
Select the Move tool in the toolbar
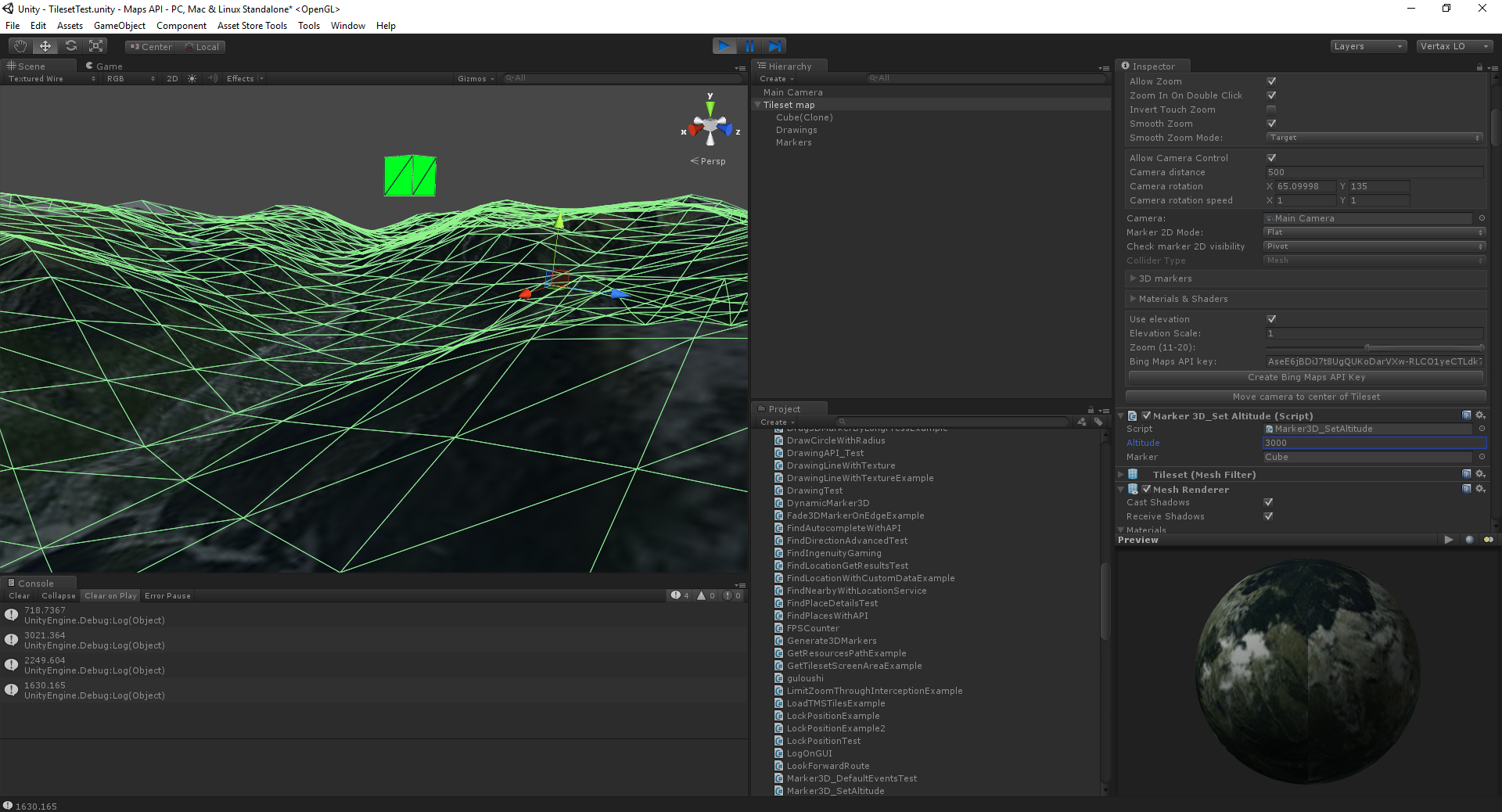point(45,46)
